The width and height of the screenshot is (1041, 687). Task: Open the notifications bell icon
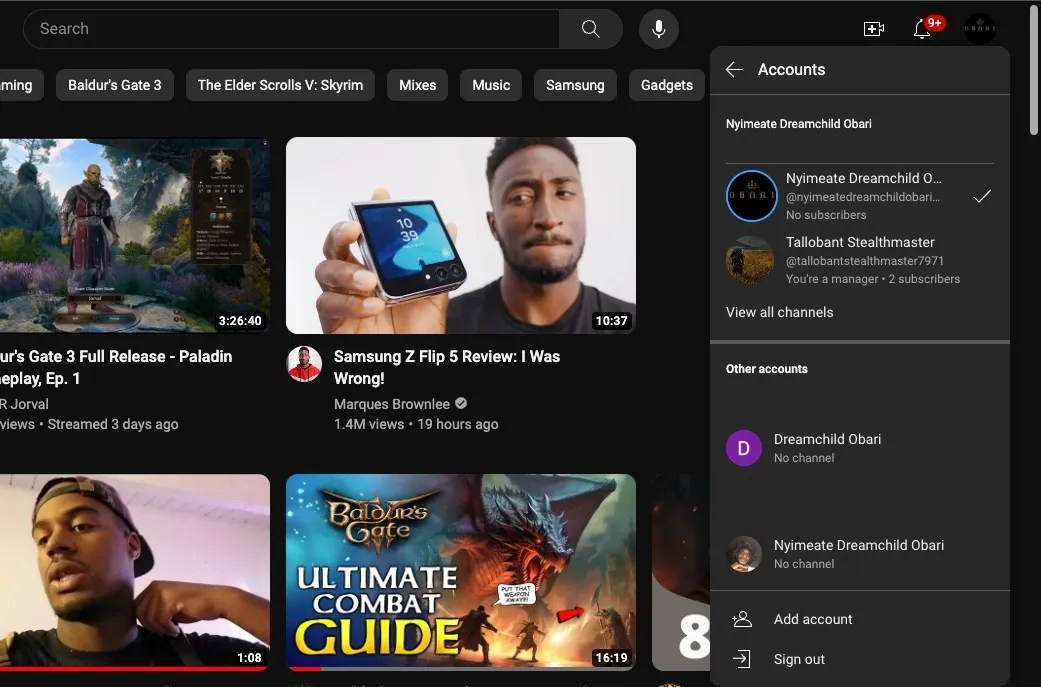click(921, 30)
